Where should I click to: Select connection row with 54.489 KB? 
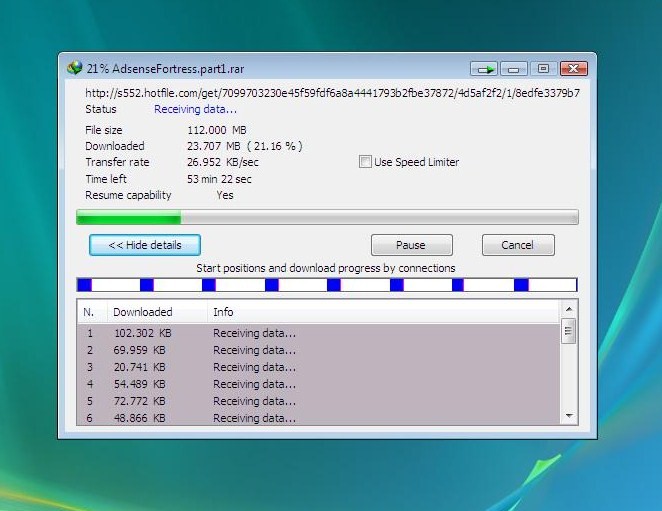[319, 384]
